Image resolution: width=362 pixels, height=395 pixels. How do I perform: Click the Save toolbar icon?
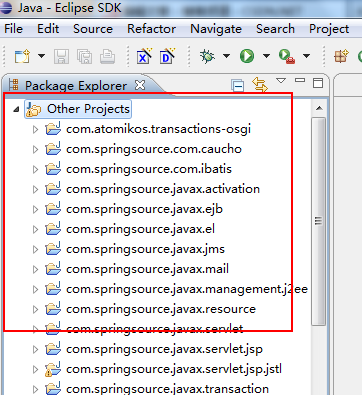tap(61, 56)
